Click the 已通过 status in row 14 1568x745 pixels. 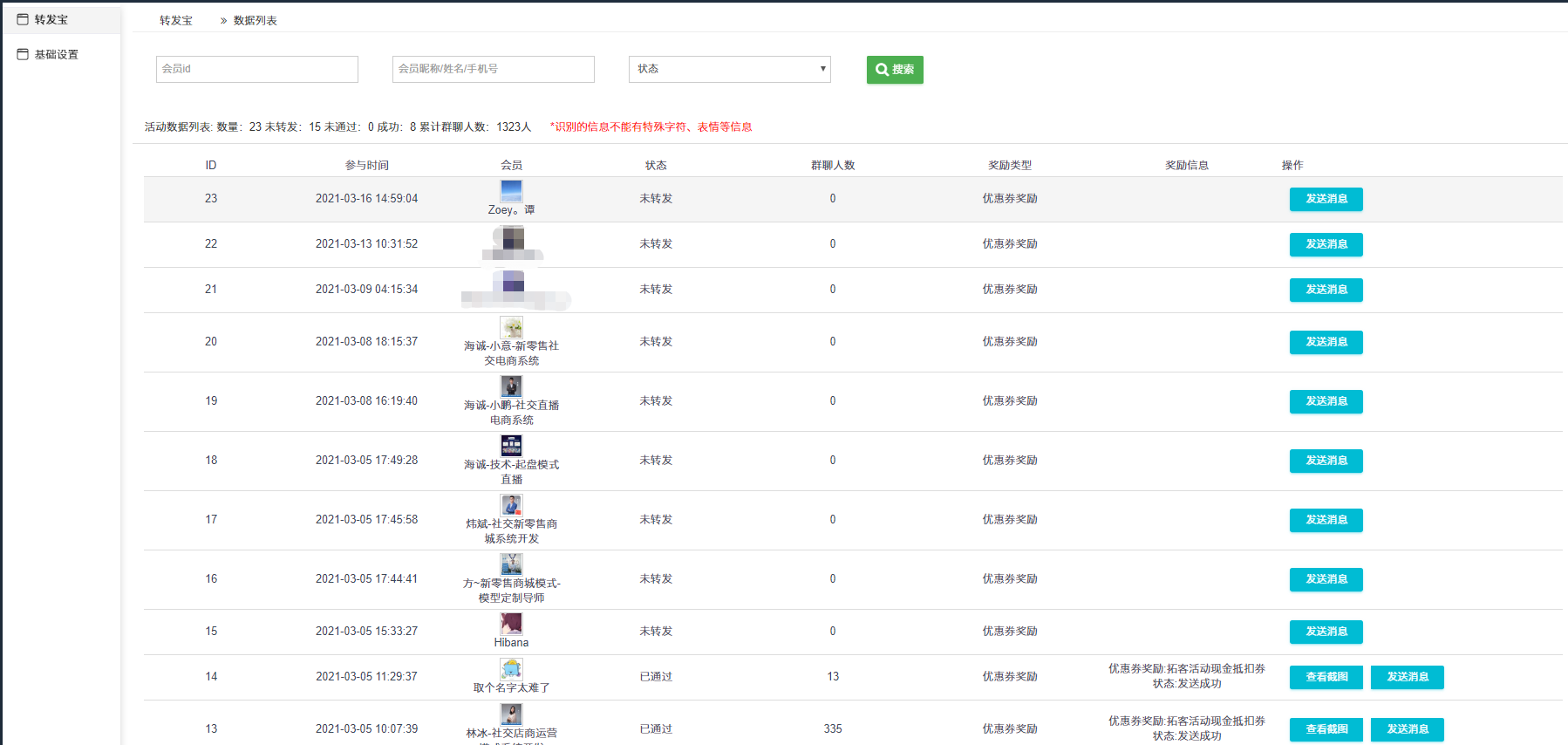(656, 677)
